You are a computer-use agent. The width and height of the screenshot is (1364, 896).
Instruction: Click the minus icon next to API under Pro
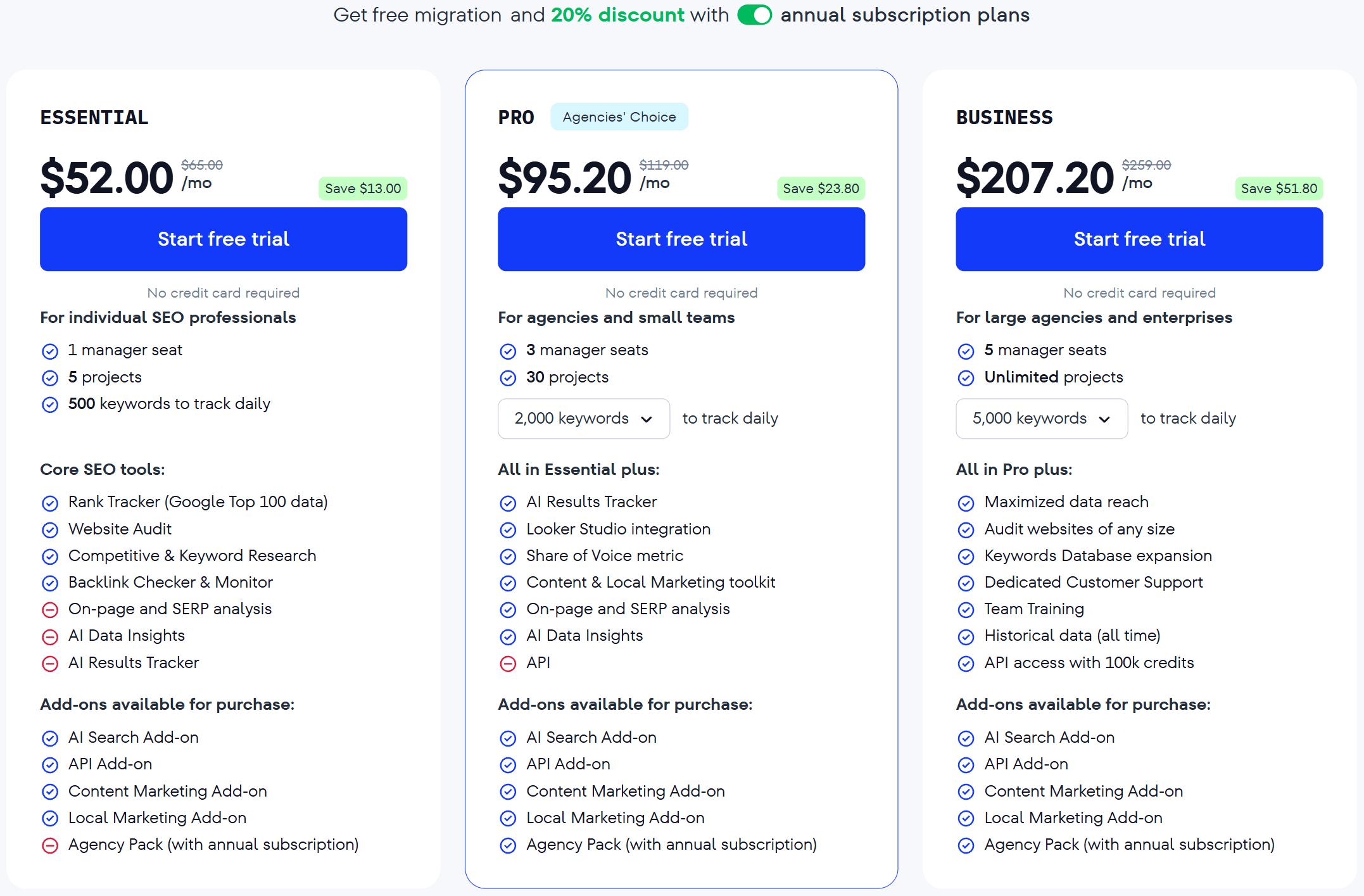[508, 664]
